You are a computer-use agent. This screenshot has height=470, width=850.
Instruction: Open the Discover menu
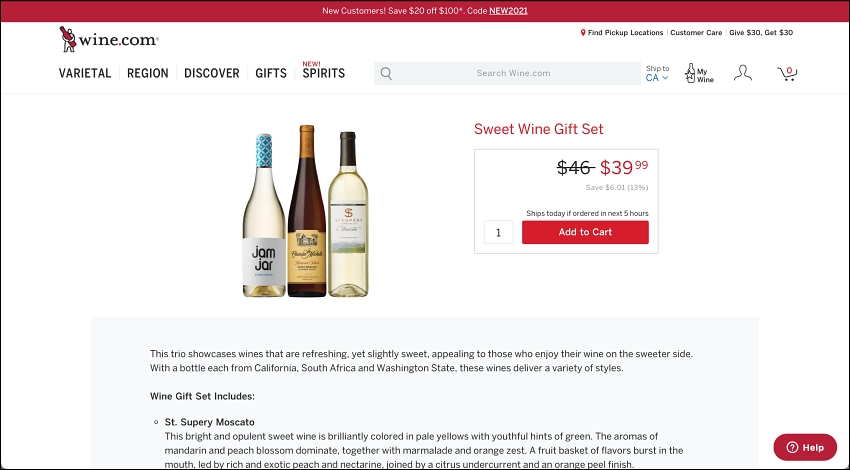[211, 73]
